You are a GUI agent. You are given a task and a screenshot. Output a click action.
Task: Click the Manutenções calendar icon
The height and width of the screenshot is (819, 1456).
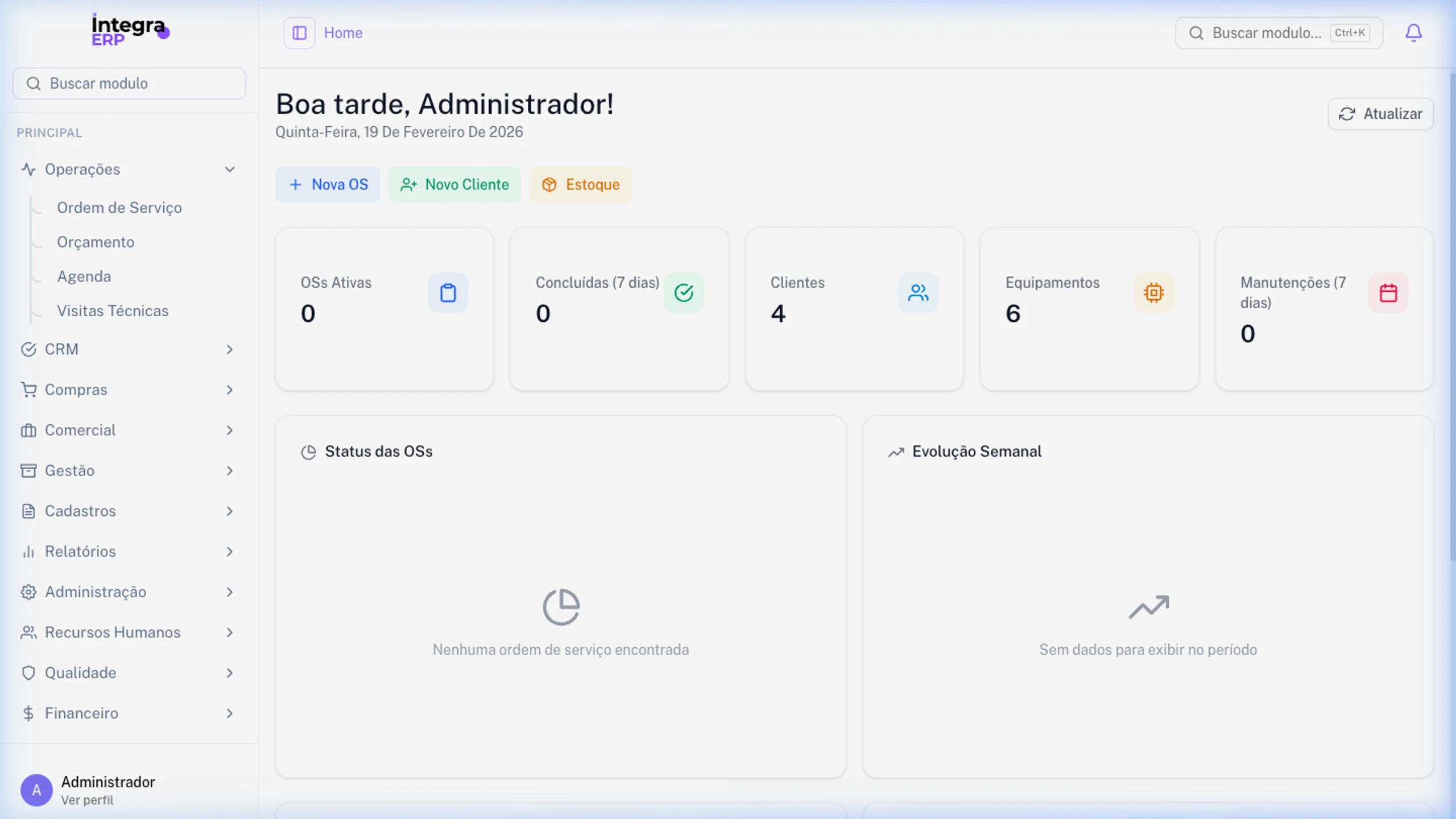click(1388, 293)
